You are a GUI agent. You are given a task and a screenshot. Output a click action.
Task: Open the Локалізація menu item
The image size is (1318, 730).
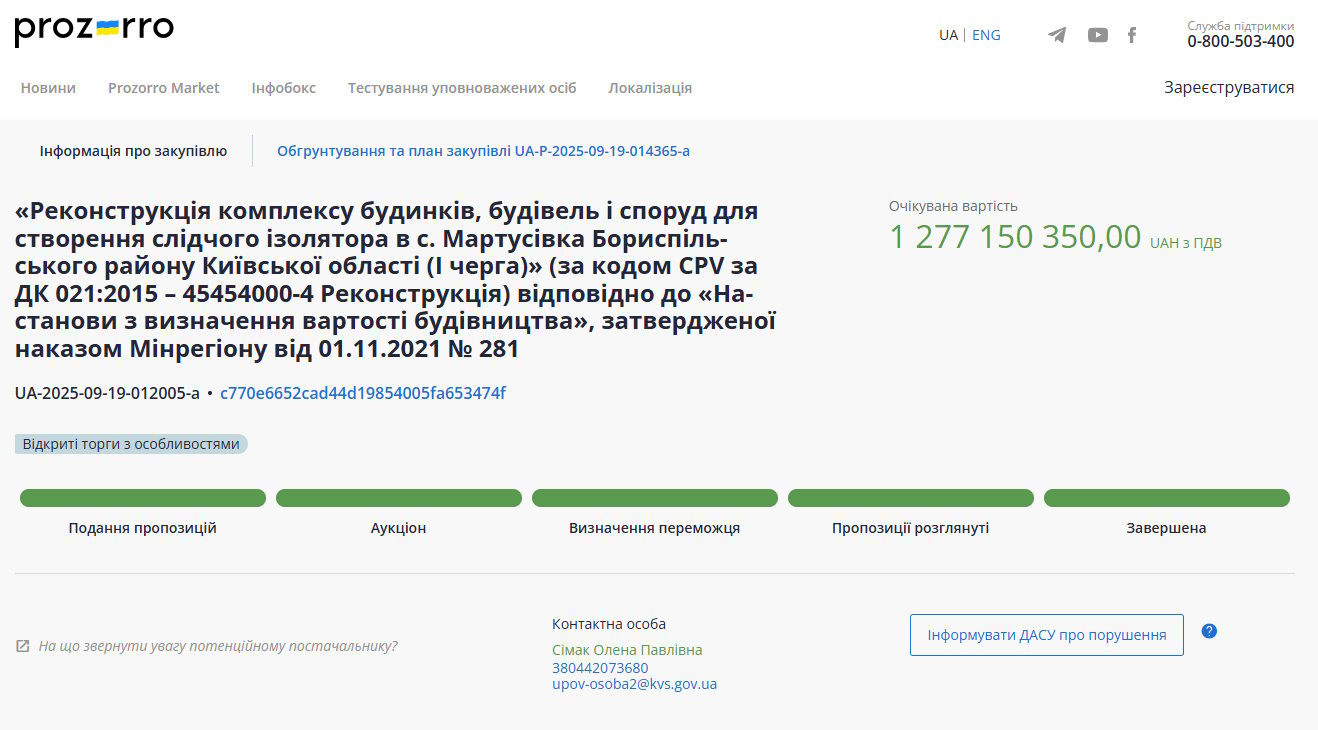(x=650, y=88)
